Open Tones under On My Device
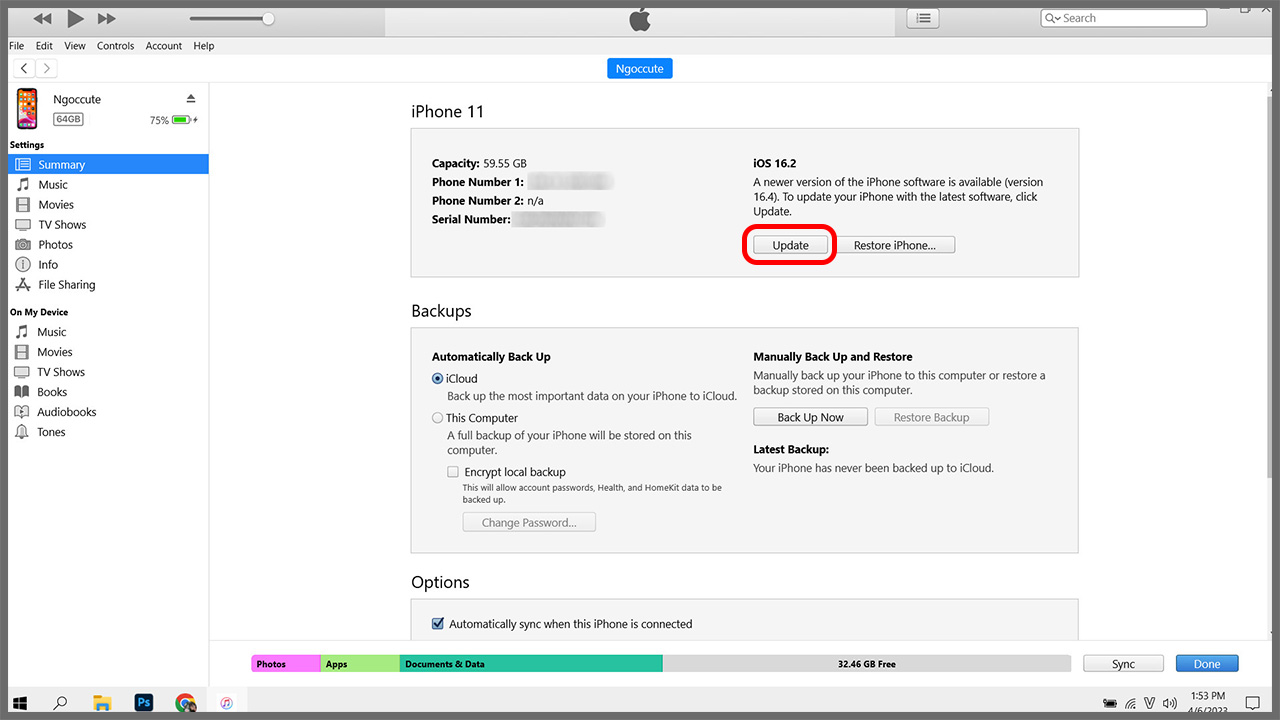The width and height of the screenshot is (1280, 720). tap(51, 432)
